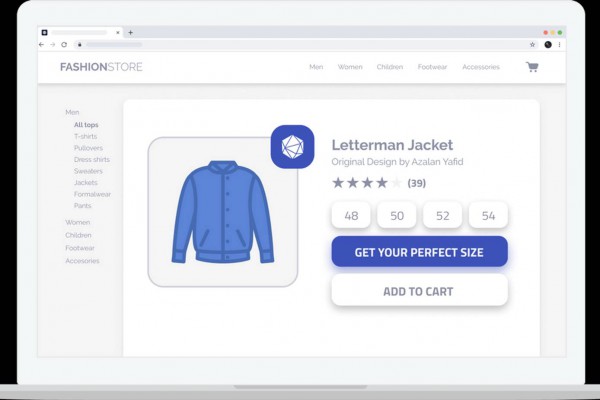Reload the page with refresh icon
Viewport: 600px width, 400px height.
(x=64, y=45)
